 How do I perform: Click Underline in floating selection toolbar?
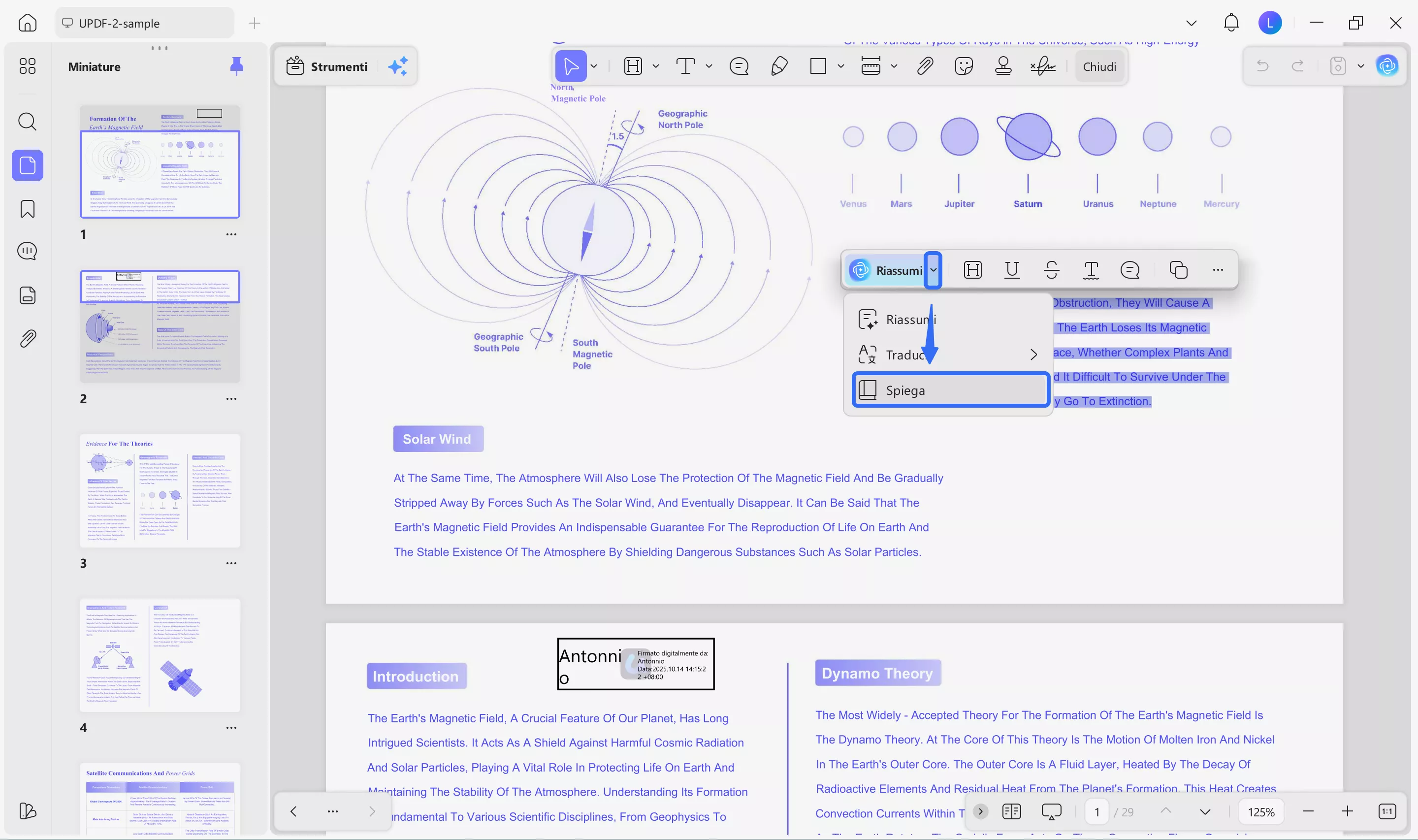pyautogui.click(x=1012, y=270)
